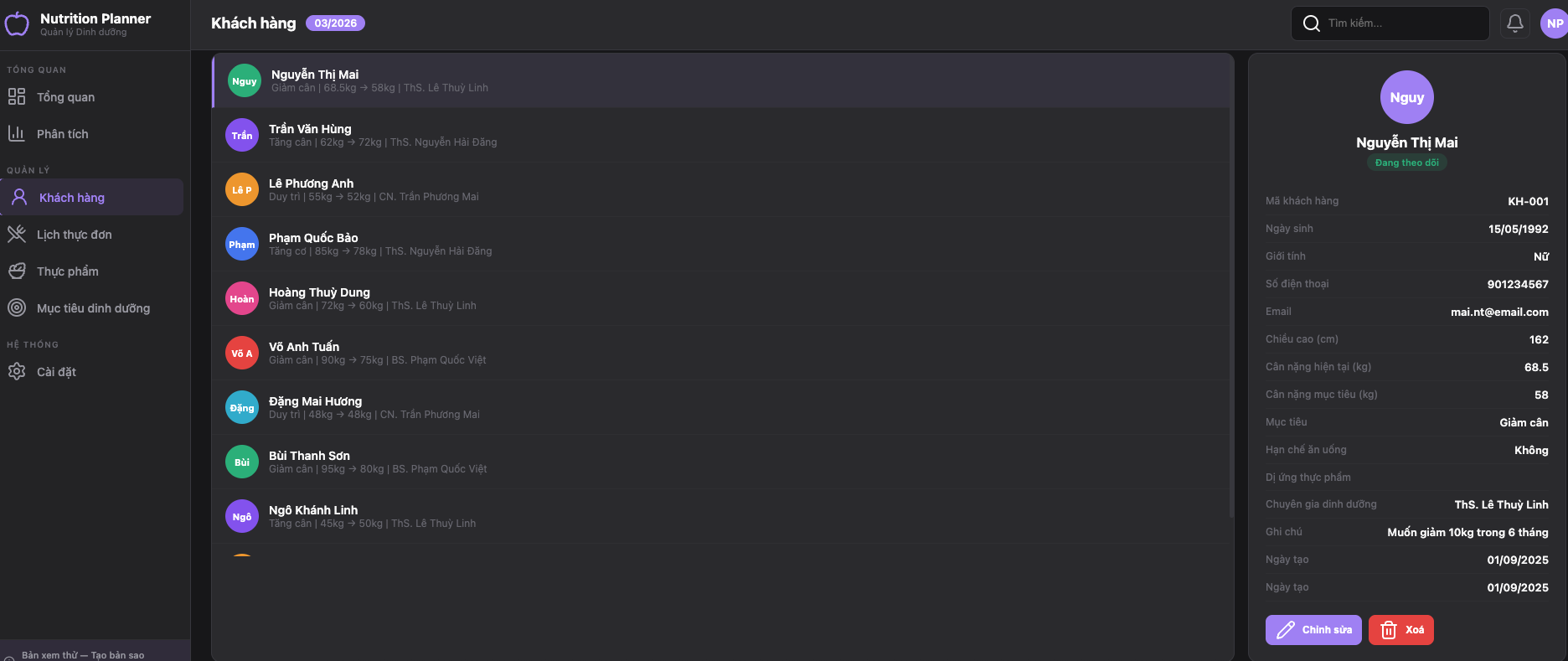Click the Xoá delete button label

[x=1415, y=630]
